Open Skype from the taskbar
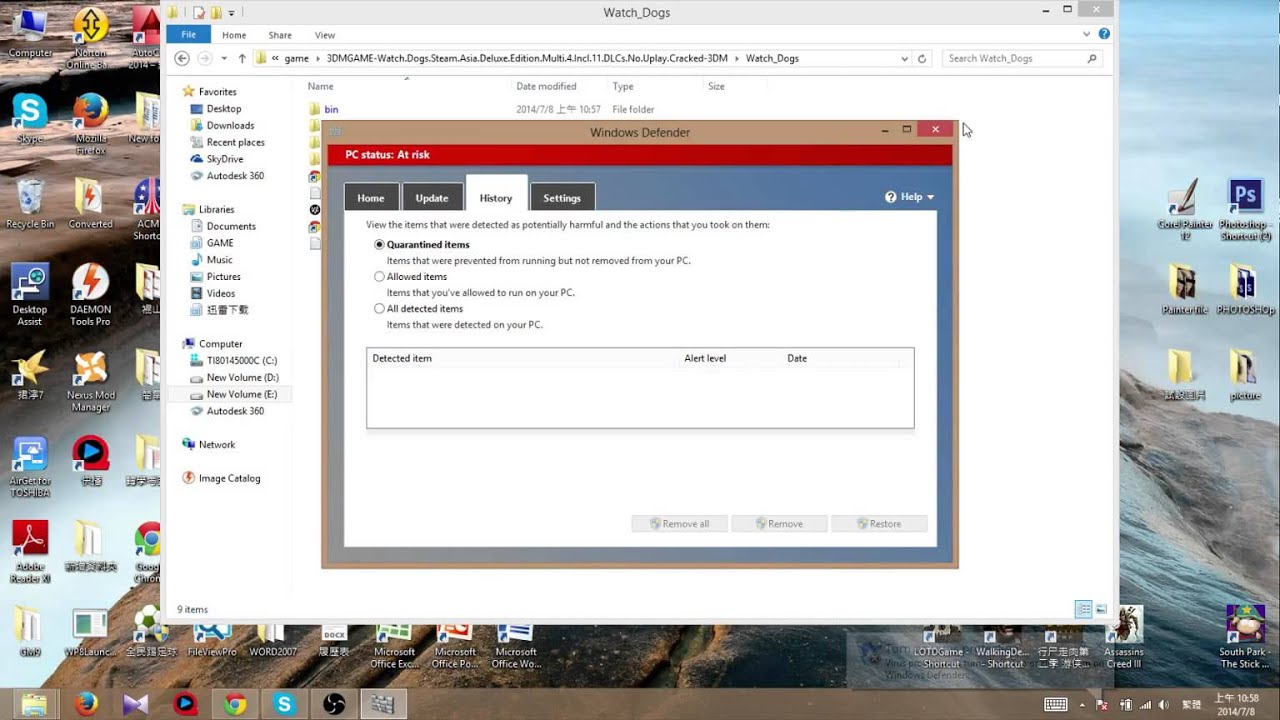The height and width of the screenshot is (720, 1280). pyautogui.click(x=284, y=704)
